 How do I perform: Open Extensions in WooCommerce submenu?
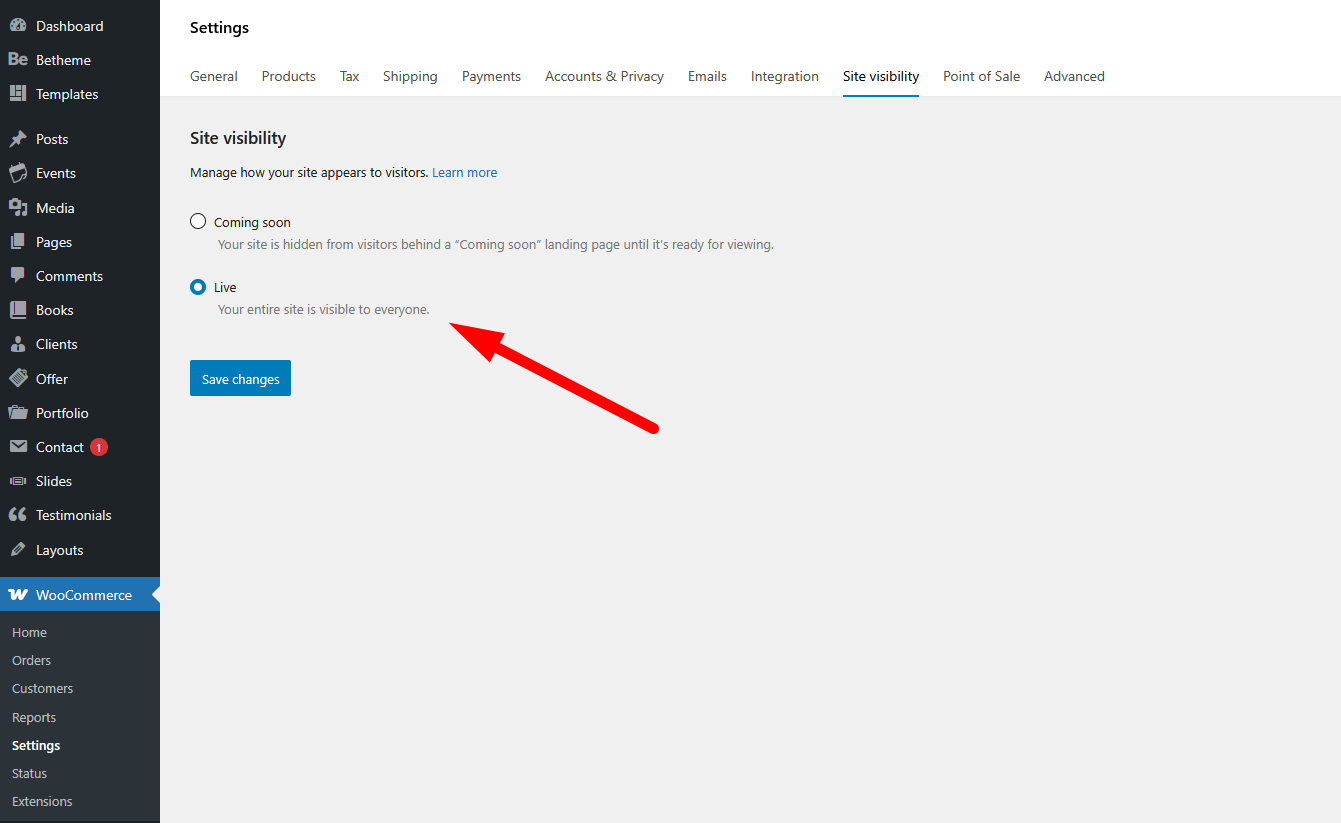(x=42, y=802)
